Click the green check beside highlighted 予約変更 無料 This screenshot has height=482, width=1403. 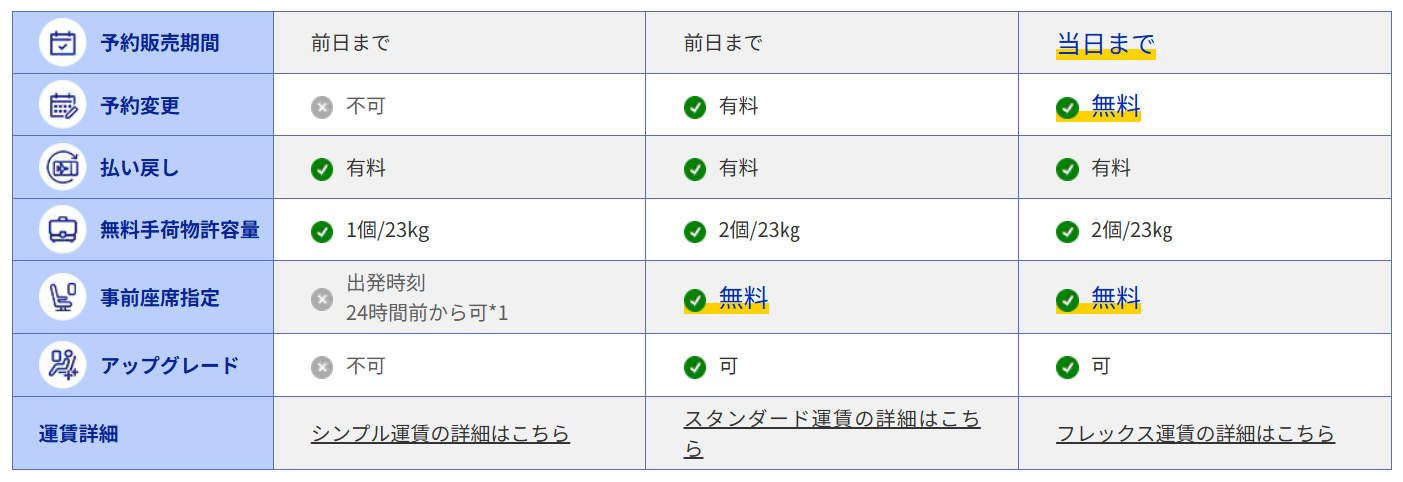point(1067,107)
